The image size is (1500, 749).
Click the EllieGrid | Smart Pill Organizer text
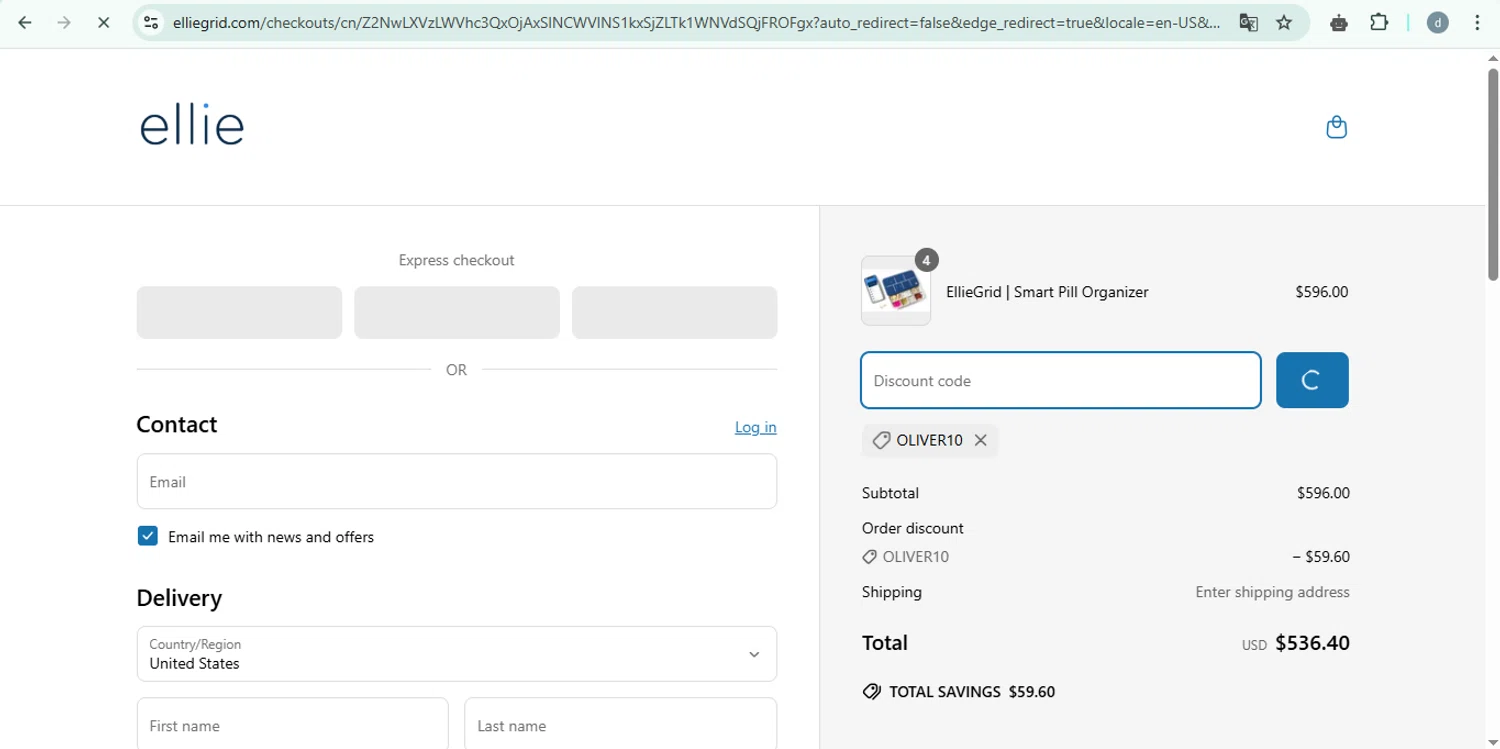pos(1047,292)
